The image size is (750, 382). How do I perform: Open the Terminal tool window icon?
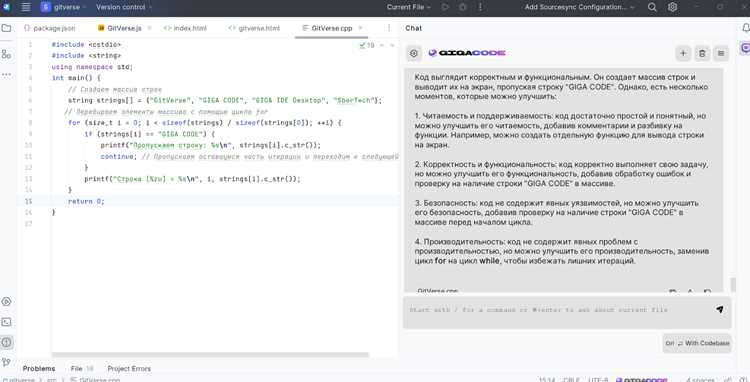pos(6,322)
